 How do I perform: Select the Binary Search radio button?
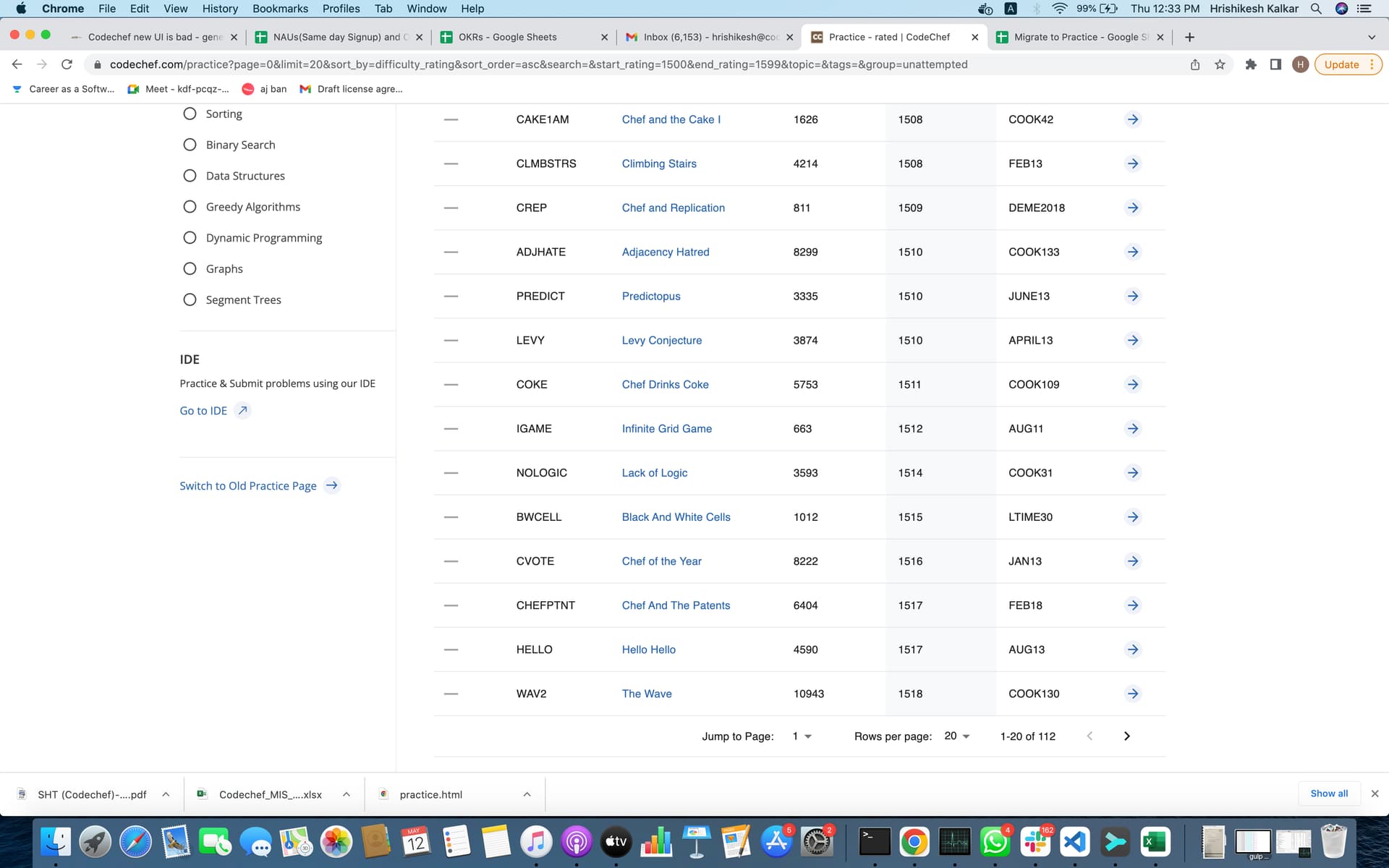click(190, 145)
